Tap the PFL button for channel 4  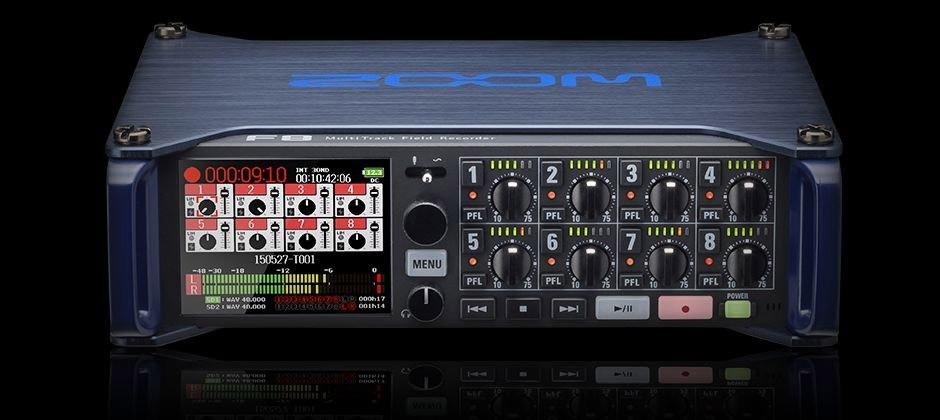[x=710, y=214]
